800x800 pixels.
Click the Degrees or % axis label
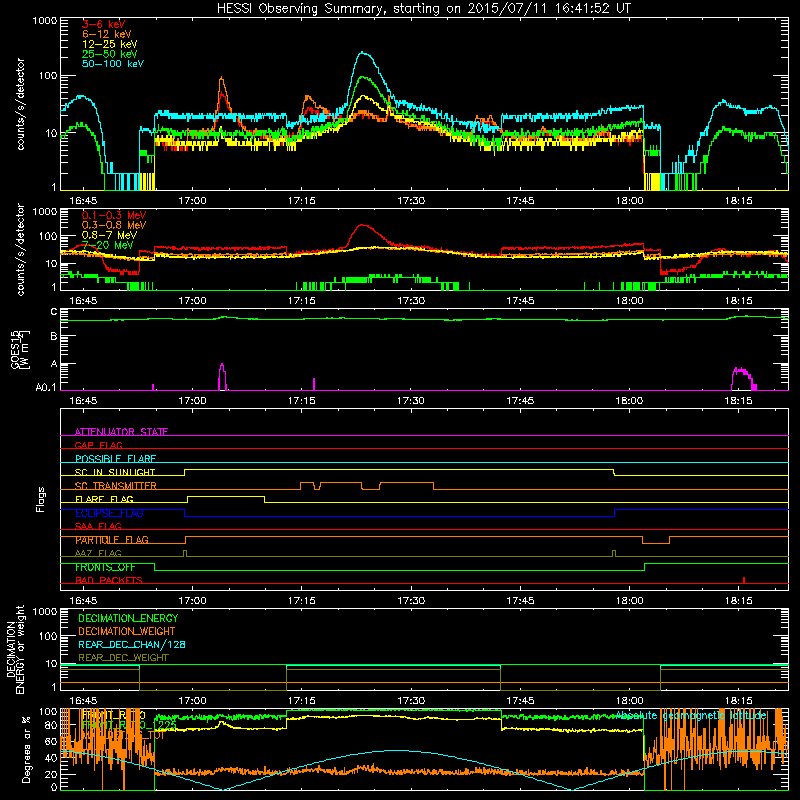[x=26, y=750]
